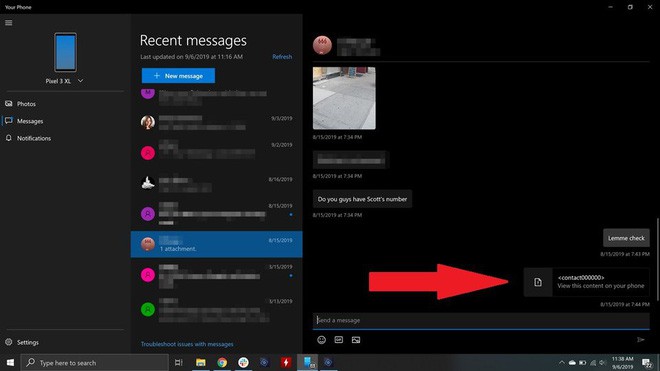
Task: Expand the Pixel 3 XL device dropdown
Action: [x=80, y=81]
